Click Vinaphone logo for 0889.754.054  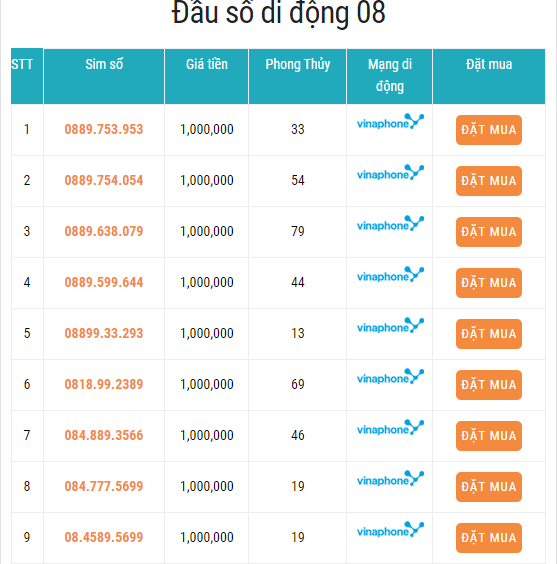[x=390, y=173]
